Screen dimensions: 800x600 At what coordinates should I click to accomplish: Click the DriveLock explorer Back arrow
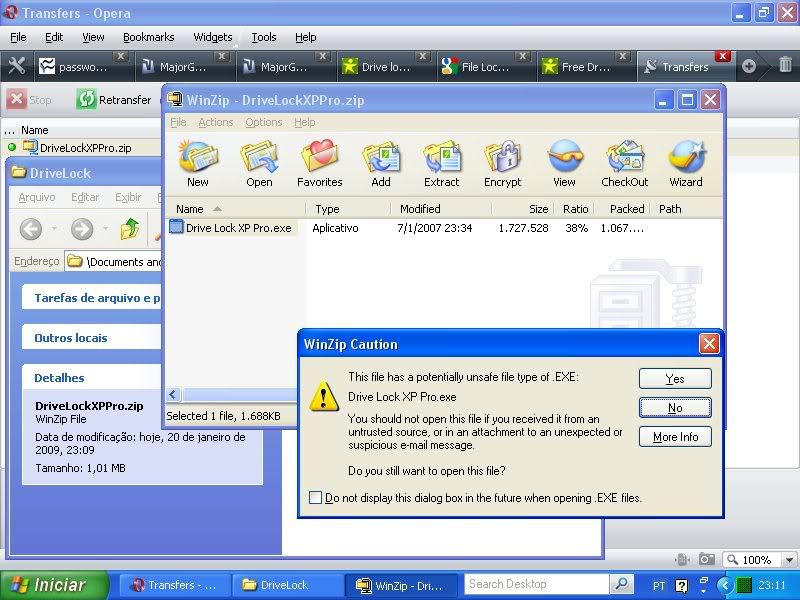point(31,229)
